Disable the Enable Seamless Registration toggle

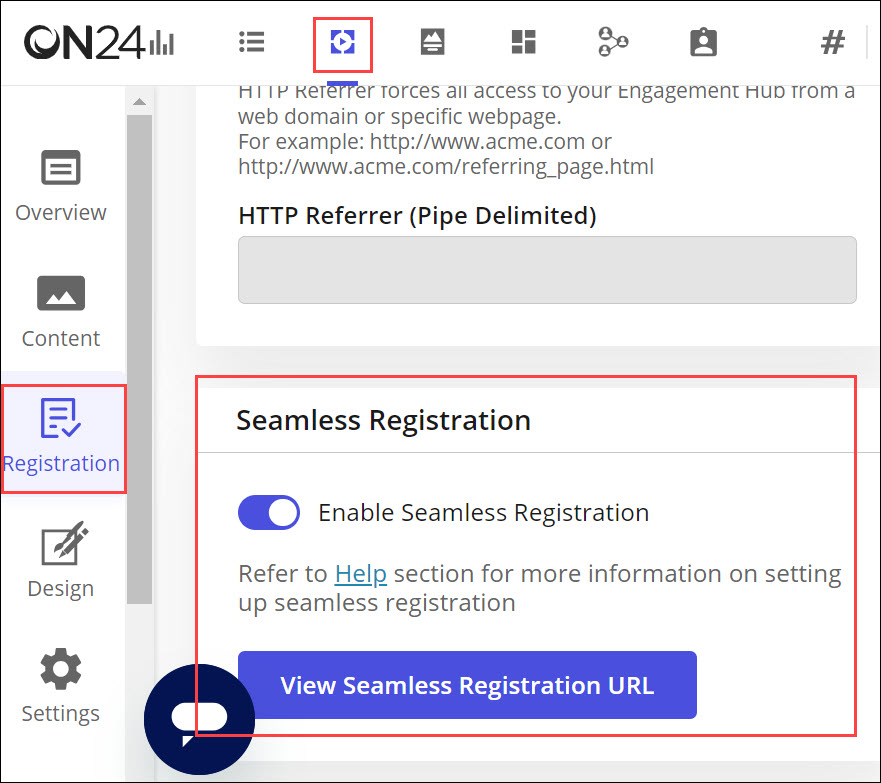click(268, 512)
